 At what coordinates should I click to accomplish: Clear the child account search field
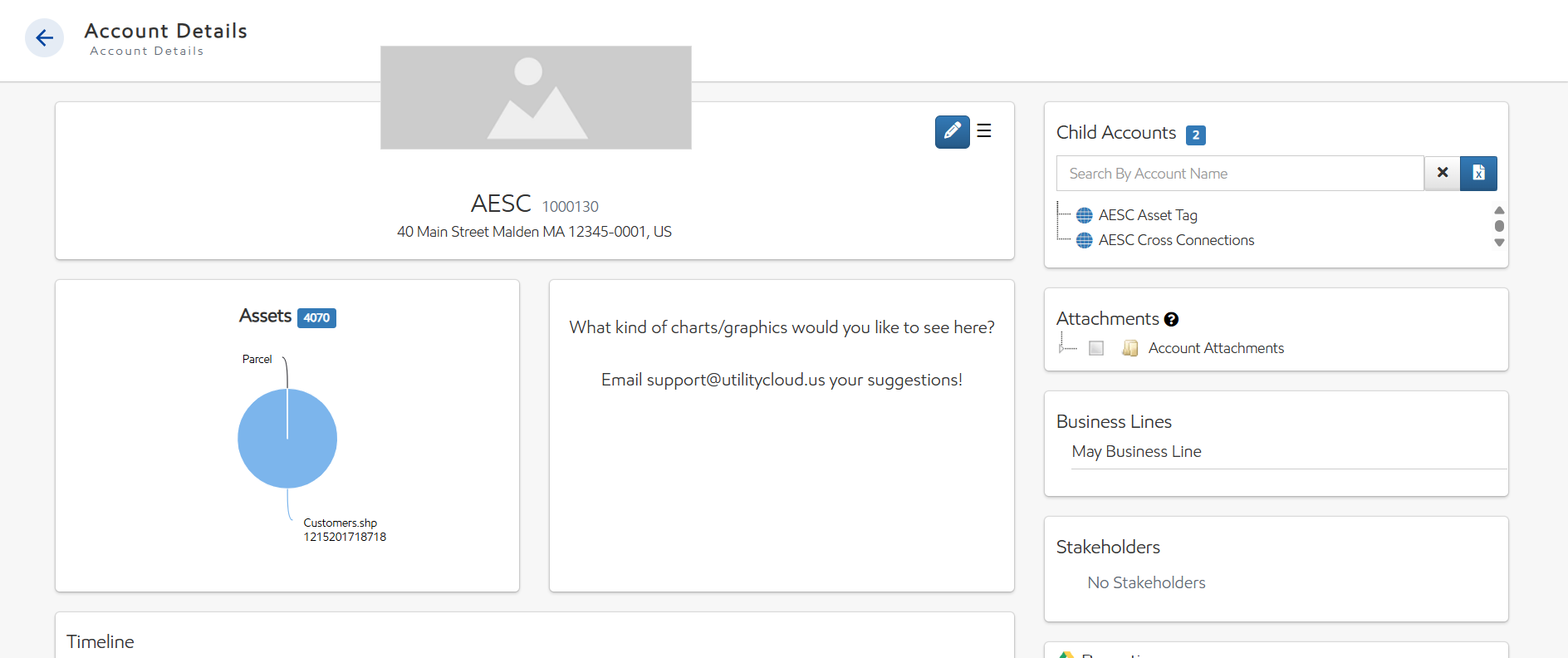coord(1443,173)
